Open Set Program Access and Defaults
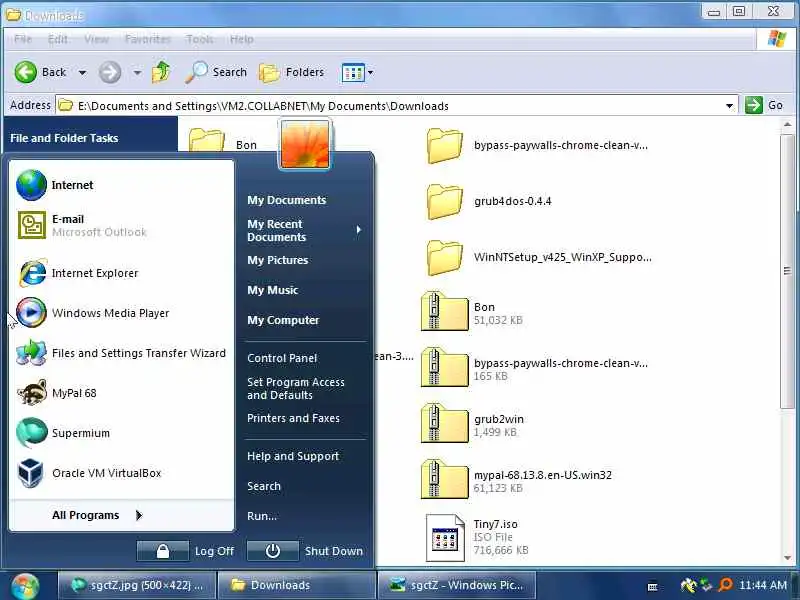Image resolution: width=800 pixels, height=600 pixels. pyautogui.click(x=295, y=389)
